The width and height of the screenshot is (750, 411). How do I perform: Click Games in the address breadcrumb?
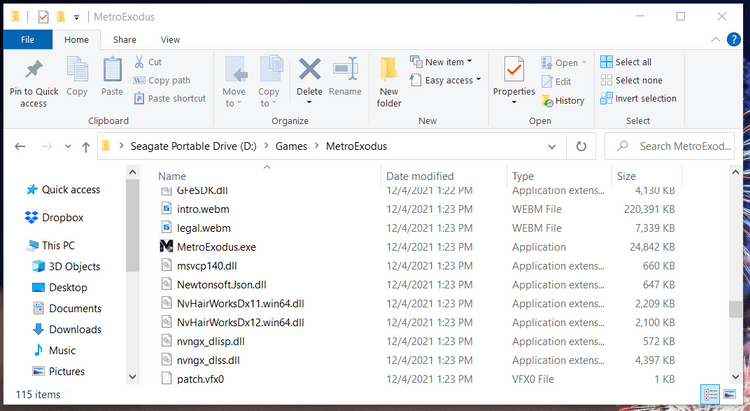[292, 146]
